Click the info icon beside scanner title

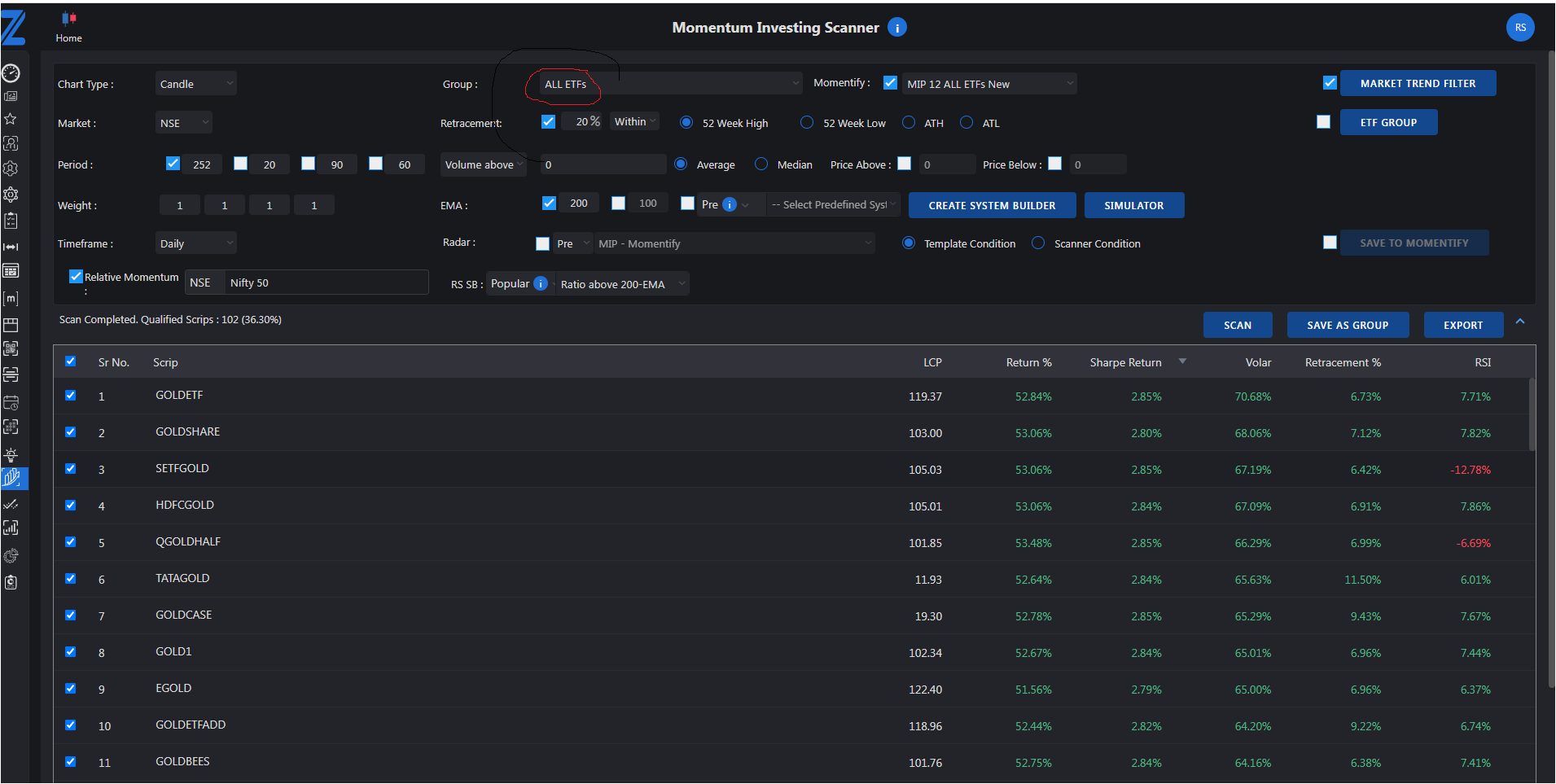[896, 28]
